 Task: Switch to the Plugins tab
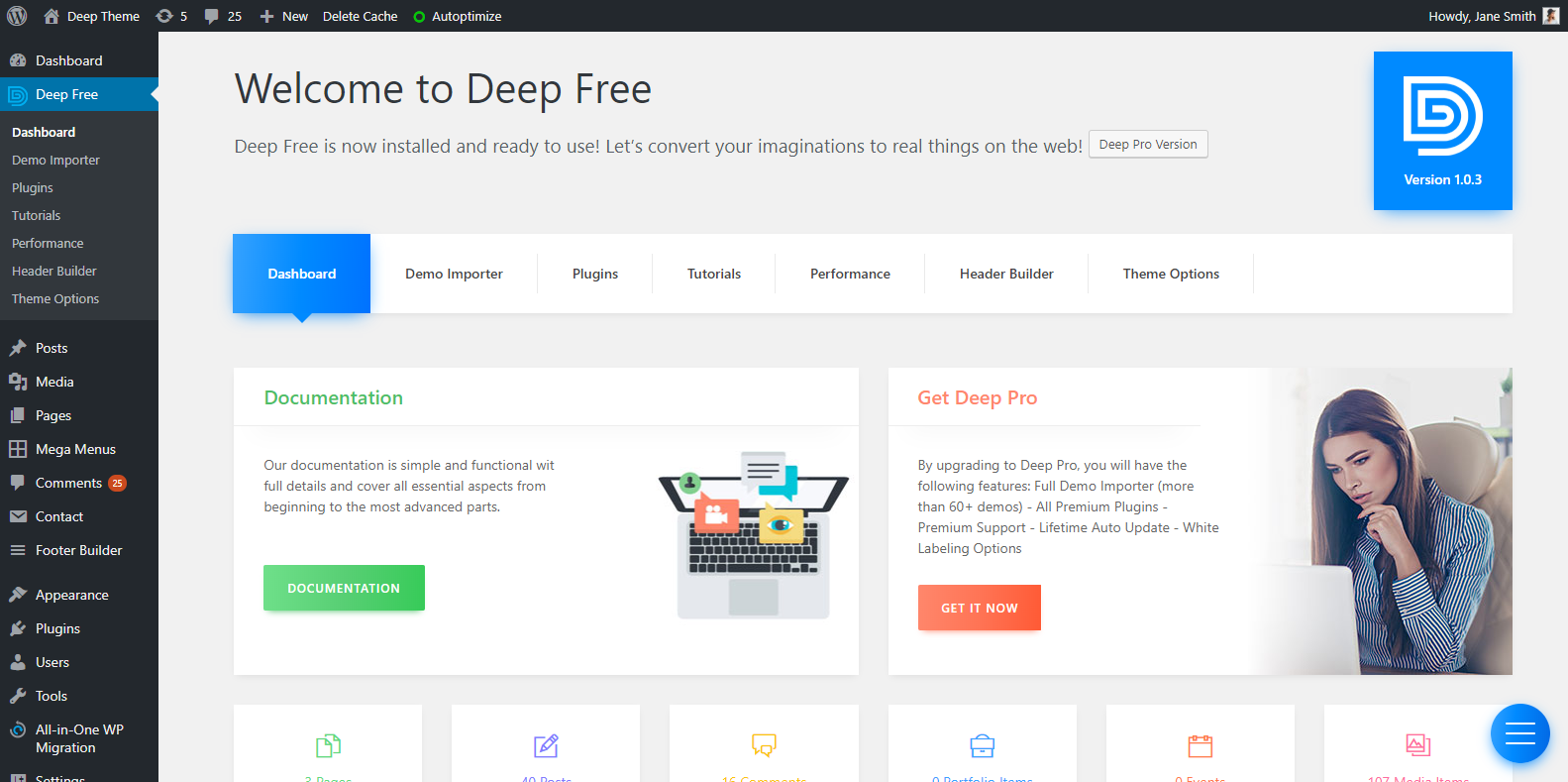tap(595, 274)
